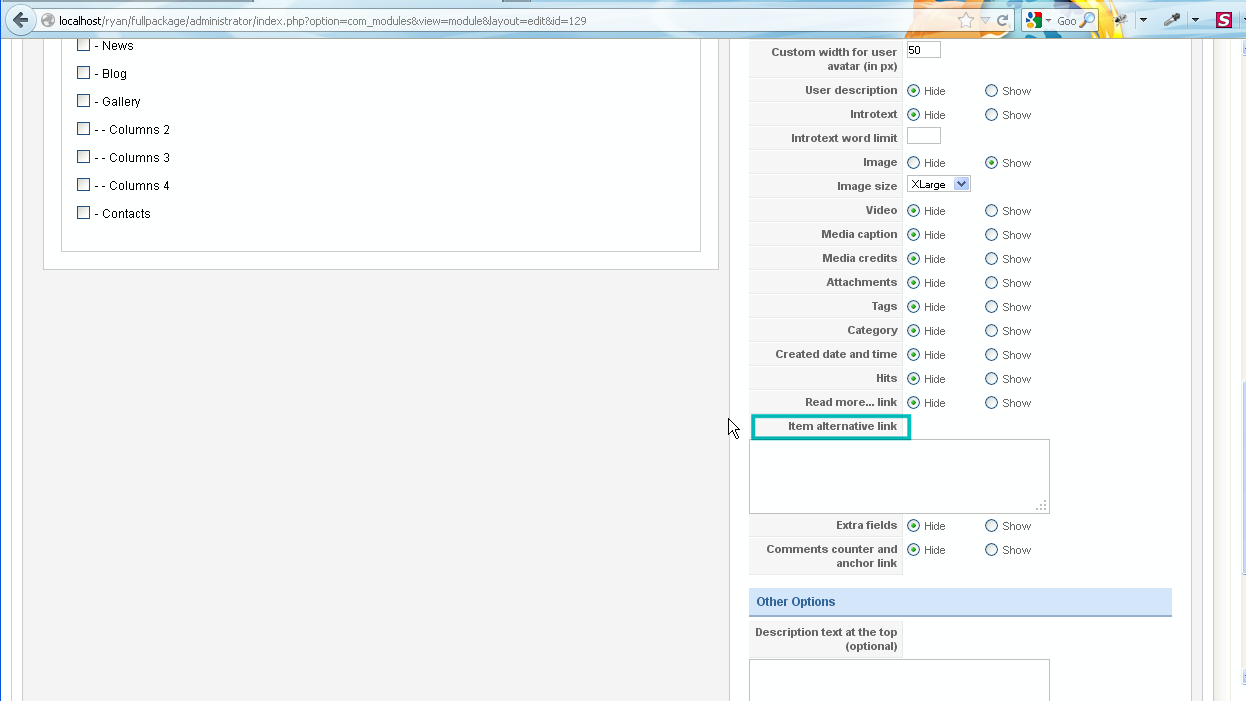Open the Google search engine dropdown
Viewport: 1246px width, 701px height.
[1048, 20]
